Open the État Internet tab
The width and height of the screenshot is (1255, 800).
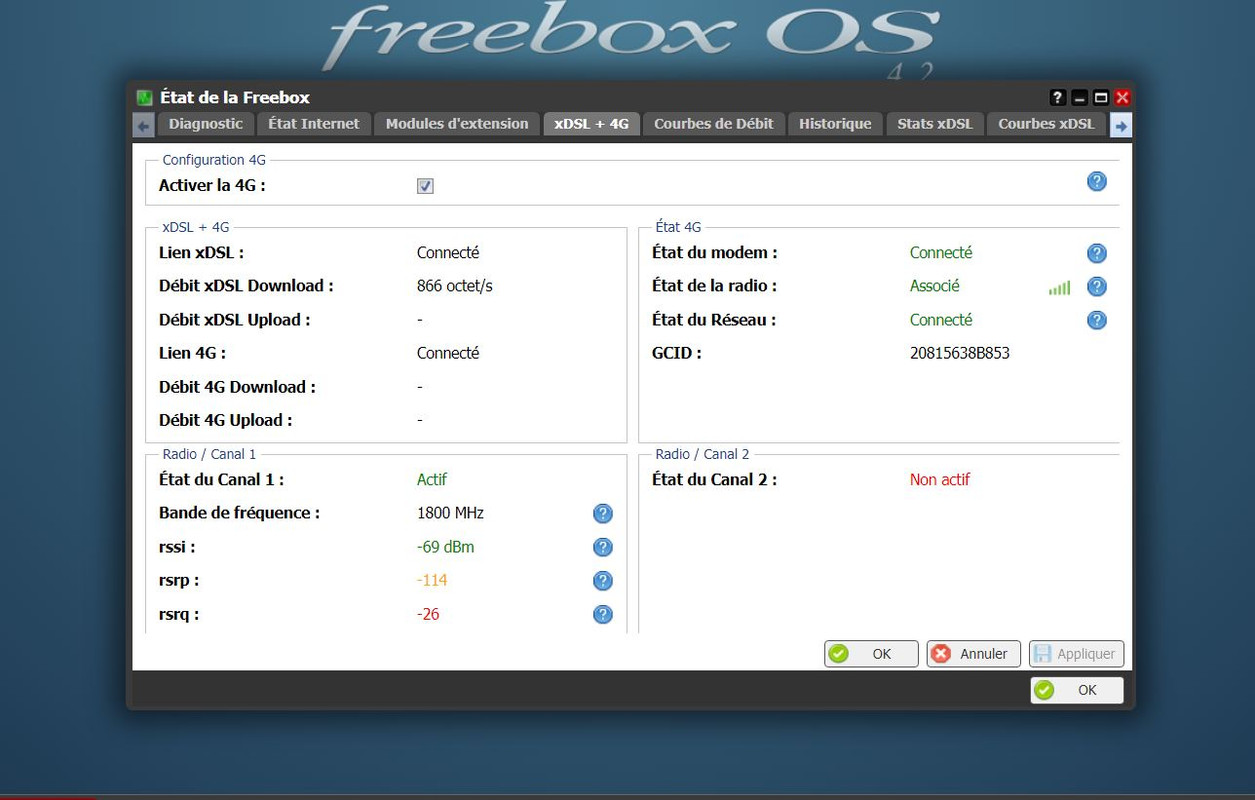[x=314, y=124]
